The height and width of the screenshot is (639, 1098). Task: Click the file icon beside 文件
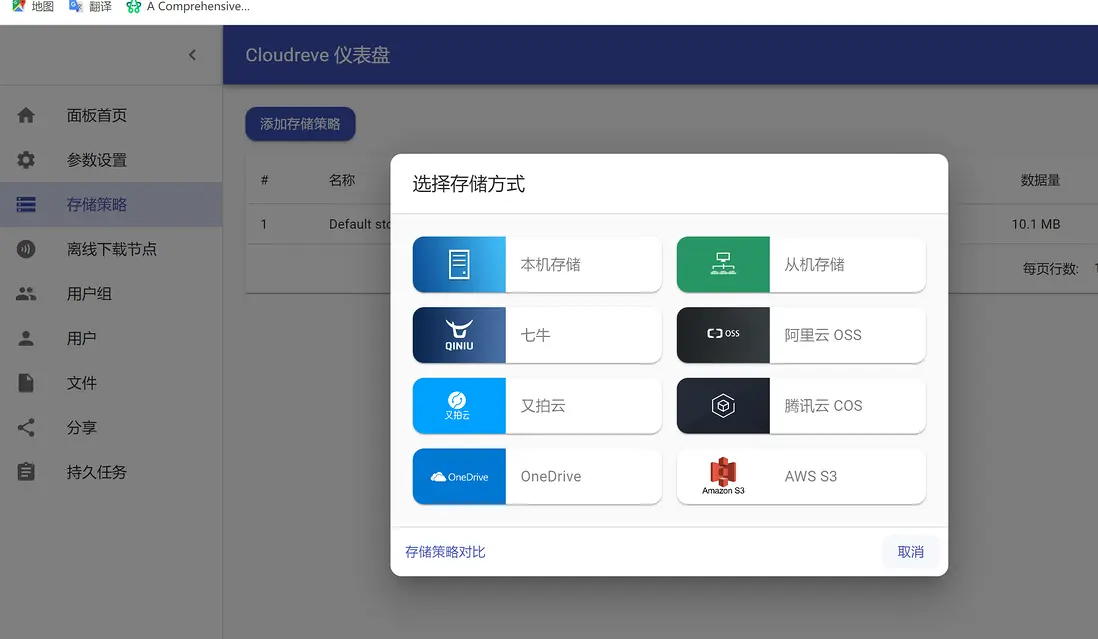(x=26, y=383)
